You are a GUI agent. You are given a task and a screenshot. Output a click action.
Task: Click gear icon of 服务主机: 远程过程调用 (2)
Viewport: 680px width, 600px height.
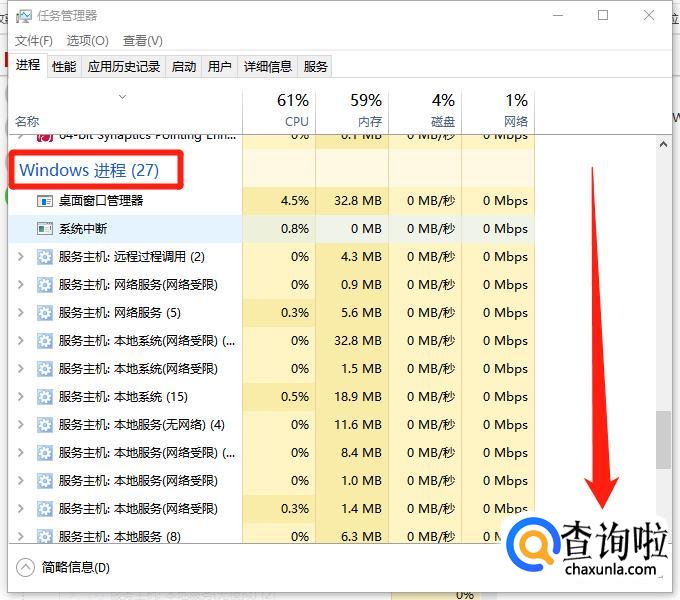(45, 257)
